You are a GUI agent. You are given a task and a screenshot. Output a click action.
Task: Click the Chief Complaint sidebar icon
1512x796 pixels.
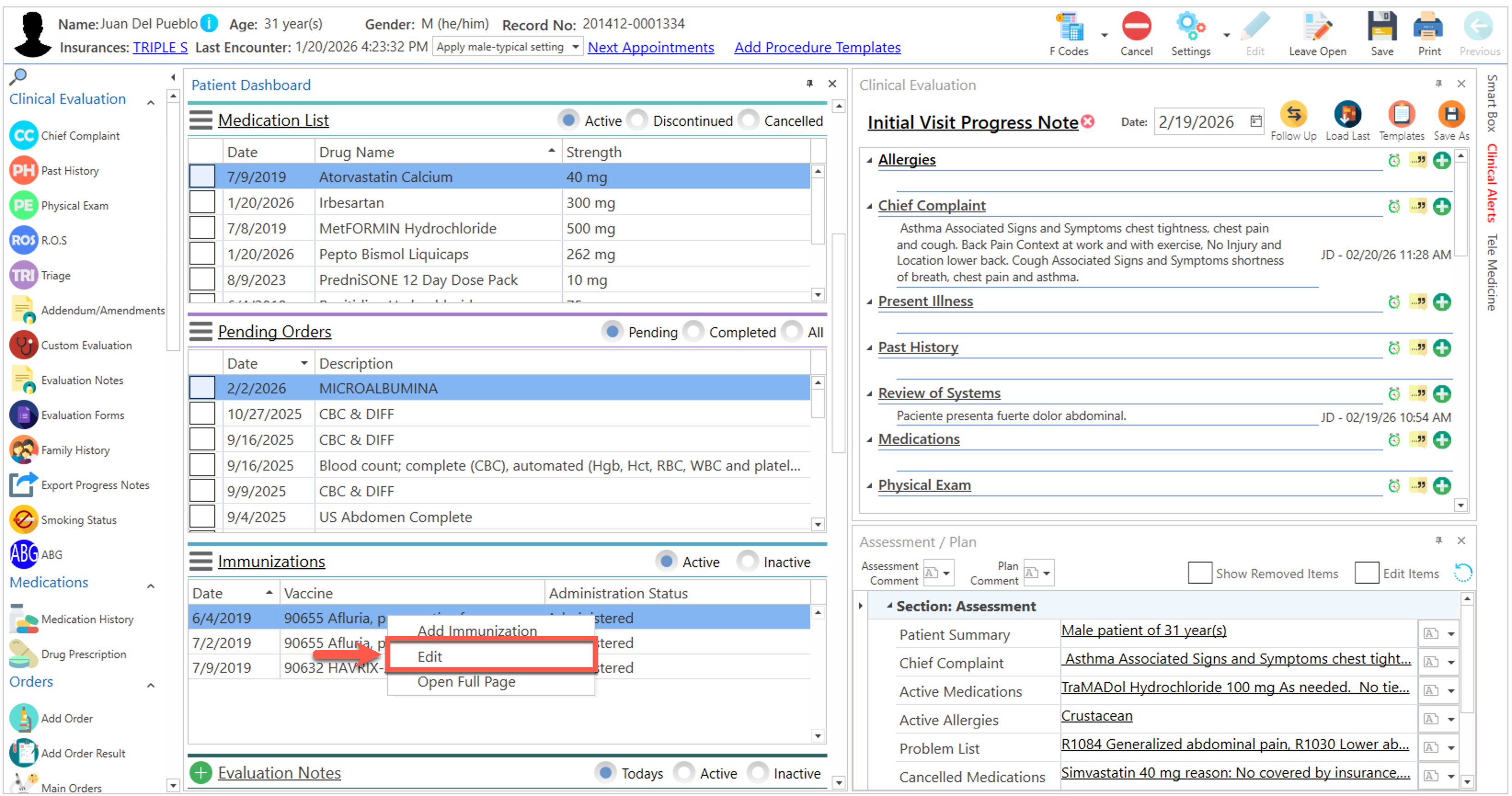23,136
